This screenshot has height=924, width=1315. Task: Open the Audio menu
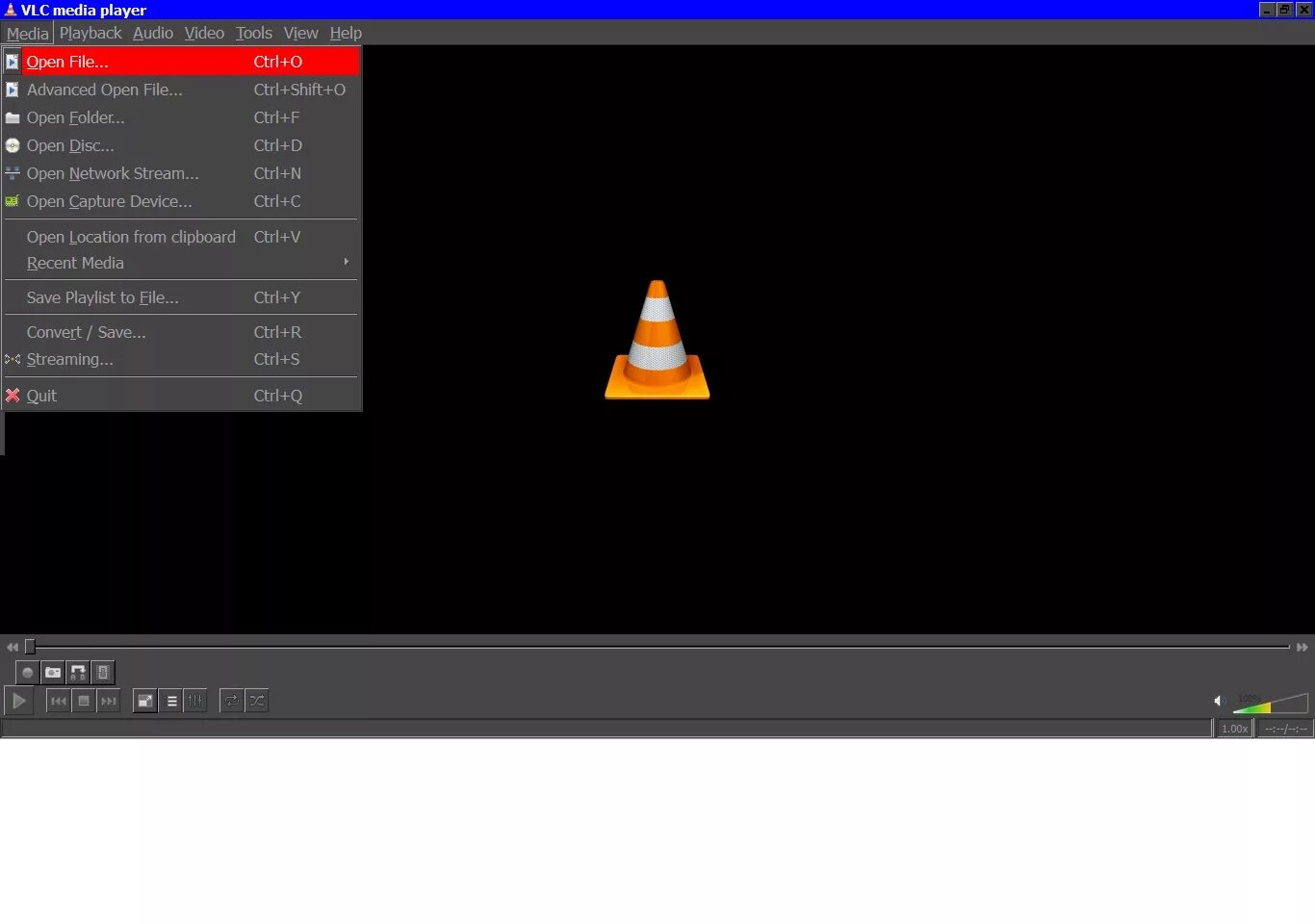tap(153, 33)
